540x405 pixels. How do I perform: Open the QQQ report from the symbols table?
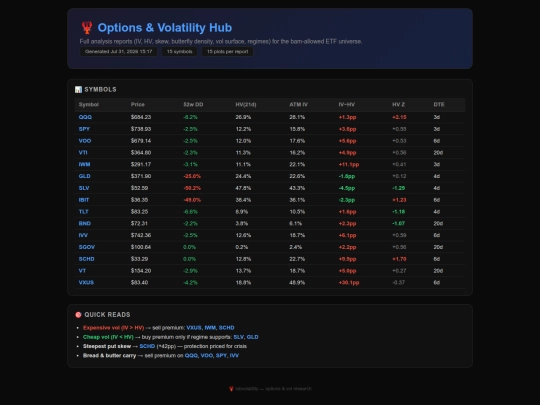click(85, 117)
